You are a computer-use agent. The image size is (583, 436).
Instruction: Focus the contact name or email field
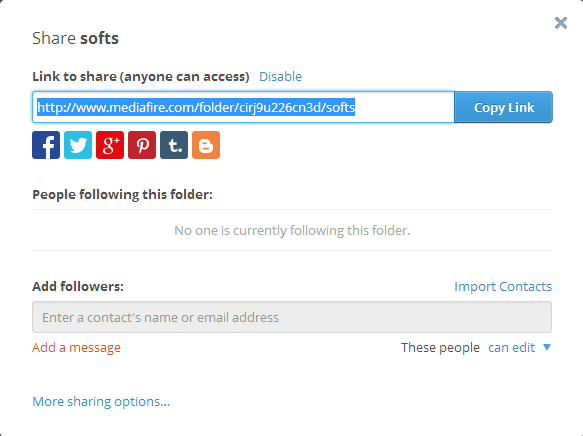coord(292,317)
